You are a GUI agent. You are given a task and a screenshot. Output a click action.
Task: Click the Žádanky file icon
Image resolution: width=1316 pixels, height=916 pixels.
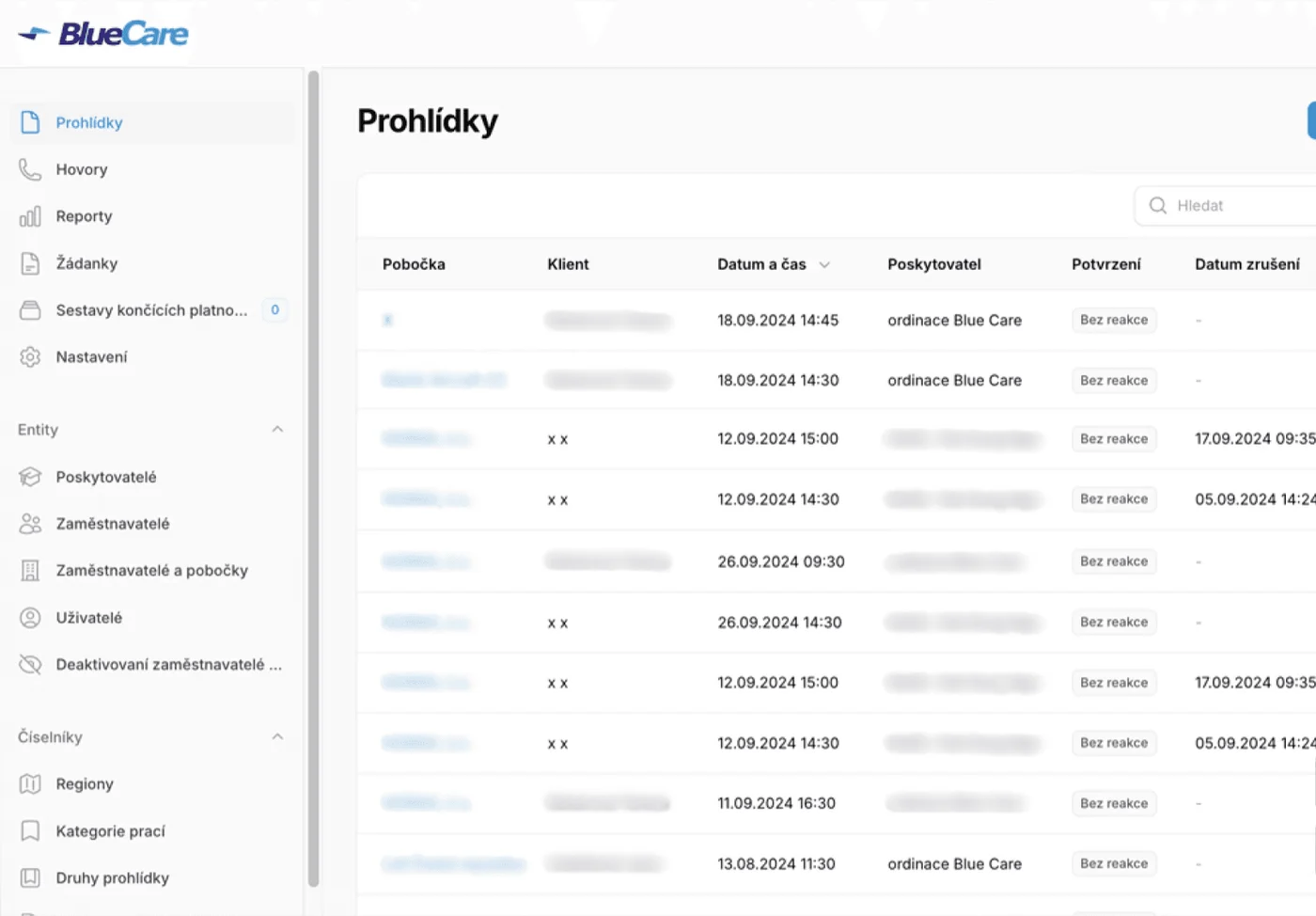pos(30,263)
